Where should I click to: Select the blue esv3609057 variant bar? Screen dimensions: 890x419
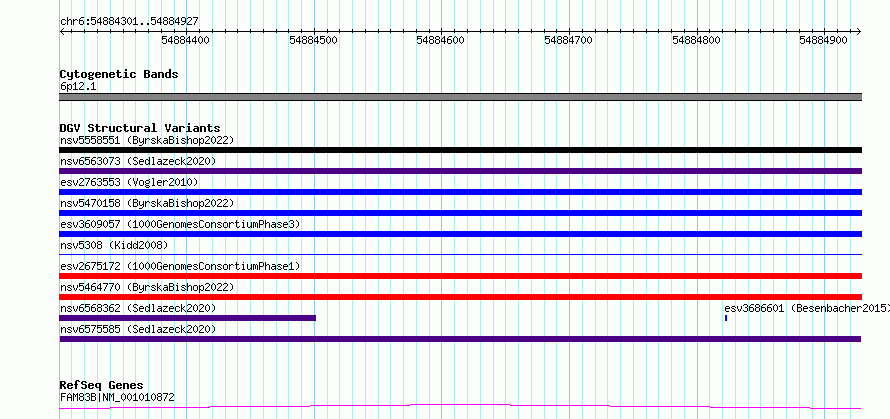[x=460, y=234]
